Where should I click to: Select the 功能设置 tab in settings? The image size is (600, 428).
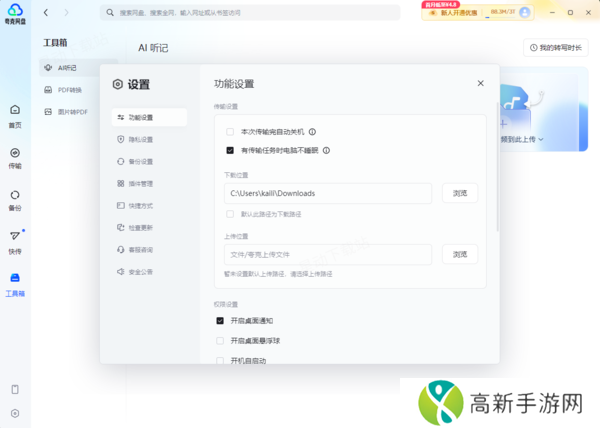pos(149,117)
